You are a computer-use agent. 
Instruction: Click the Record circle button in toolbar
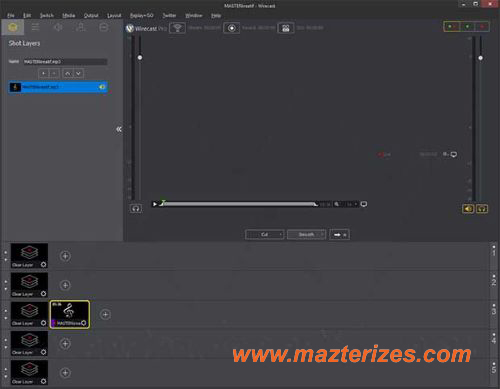coord(232,28)
